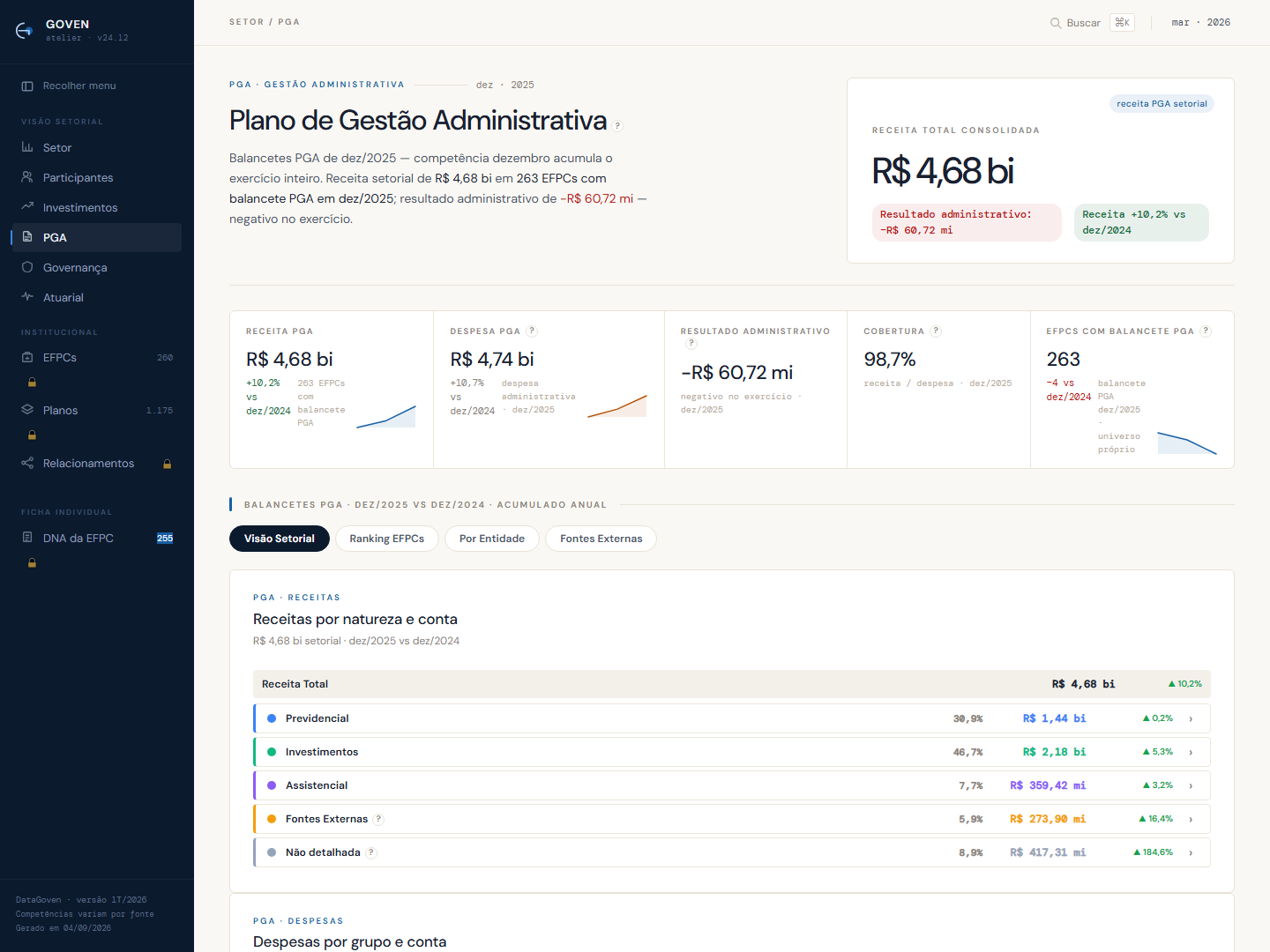Viewport: 1270px width, 952px height.
Task: Click the Governança shield icon
Action: (x=27, y=267)
